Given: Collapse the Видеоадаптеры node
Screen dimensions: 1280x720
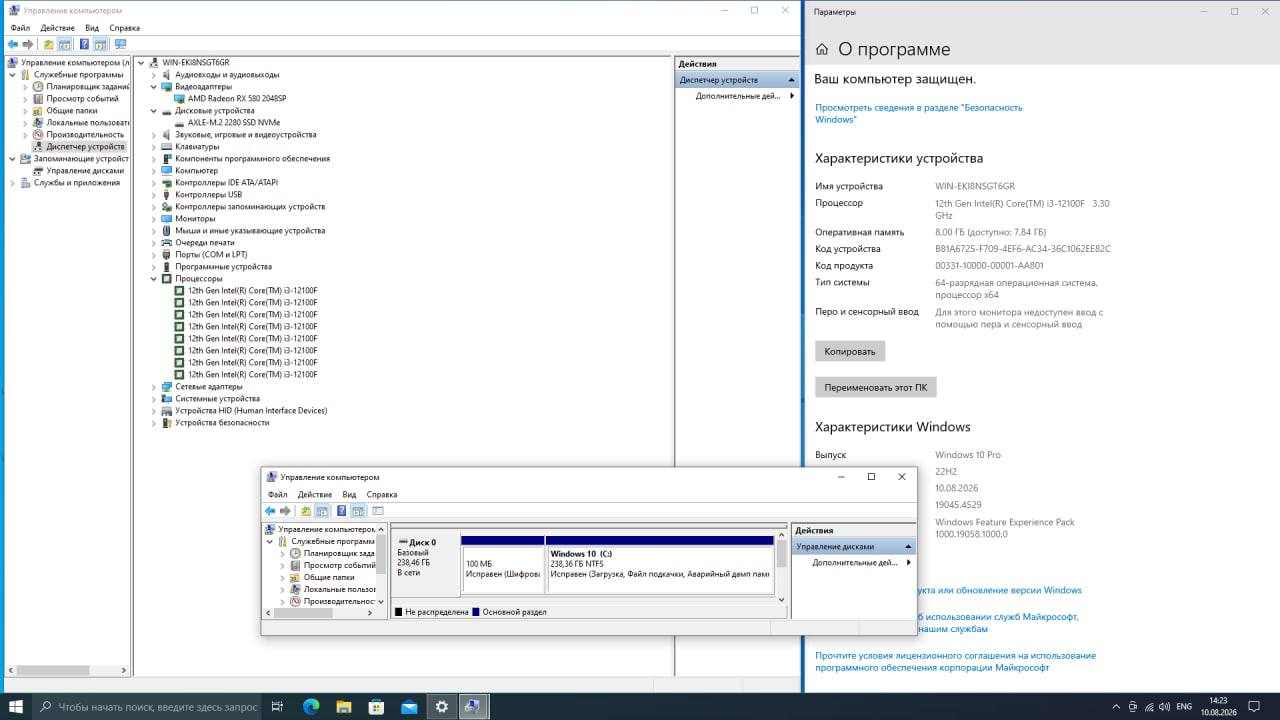Looking at the screenshot, I should [154, 87].
